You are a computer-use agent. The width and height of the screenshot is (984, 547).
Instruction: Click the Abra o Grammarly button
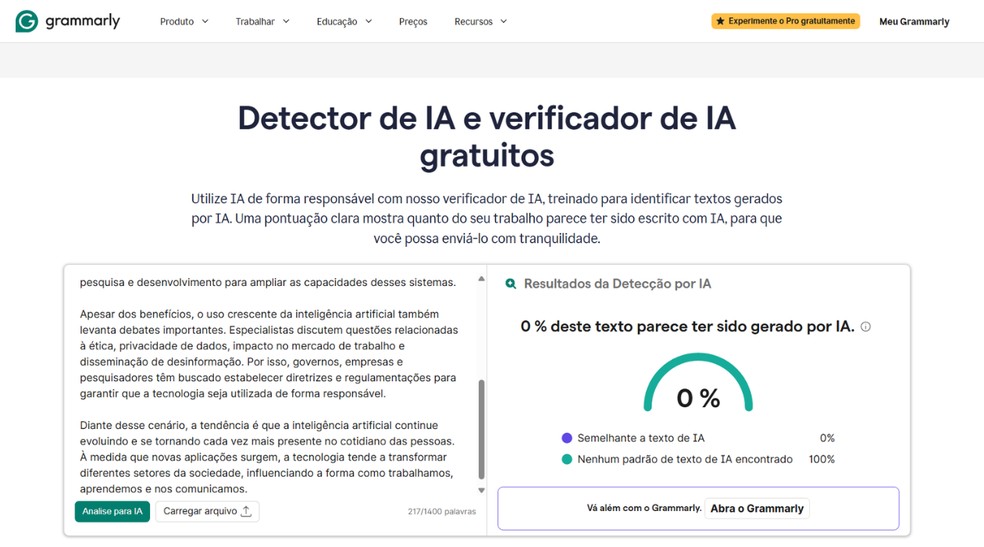757,509
